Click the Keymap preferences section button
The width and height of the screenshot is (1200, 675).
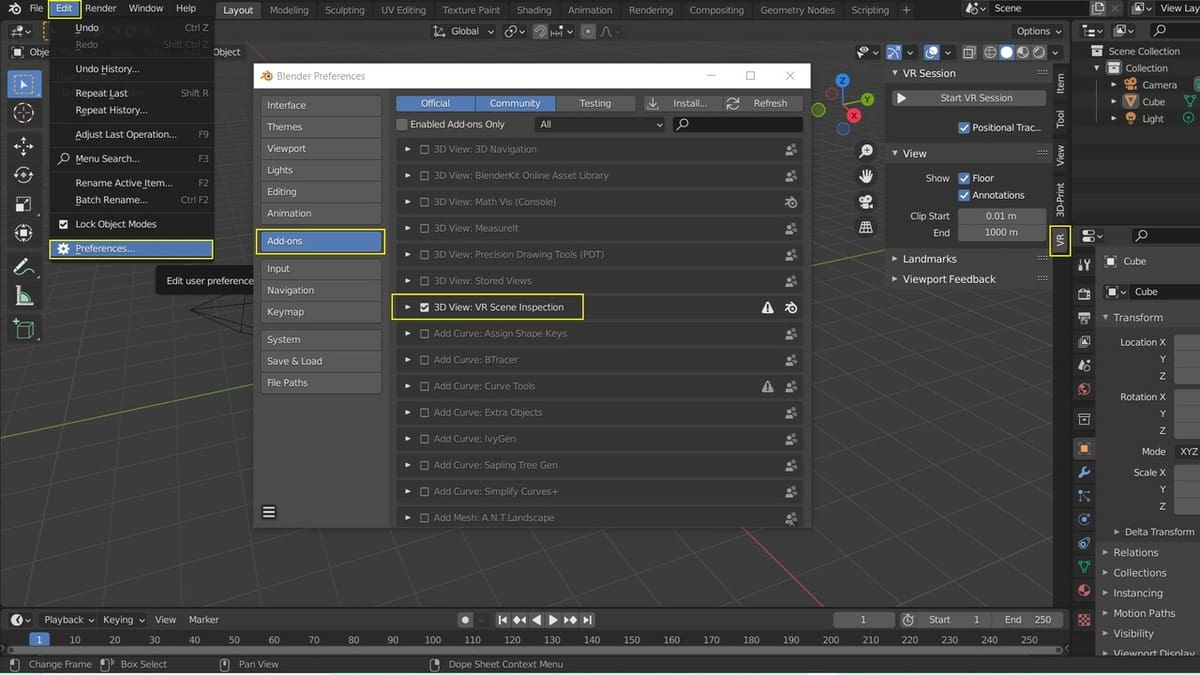tap(321, 312)
